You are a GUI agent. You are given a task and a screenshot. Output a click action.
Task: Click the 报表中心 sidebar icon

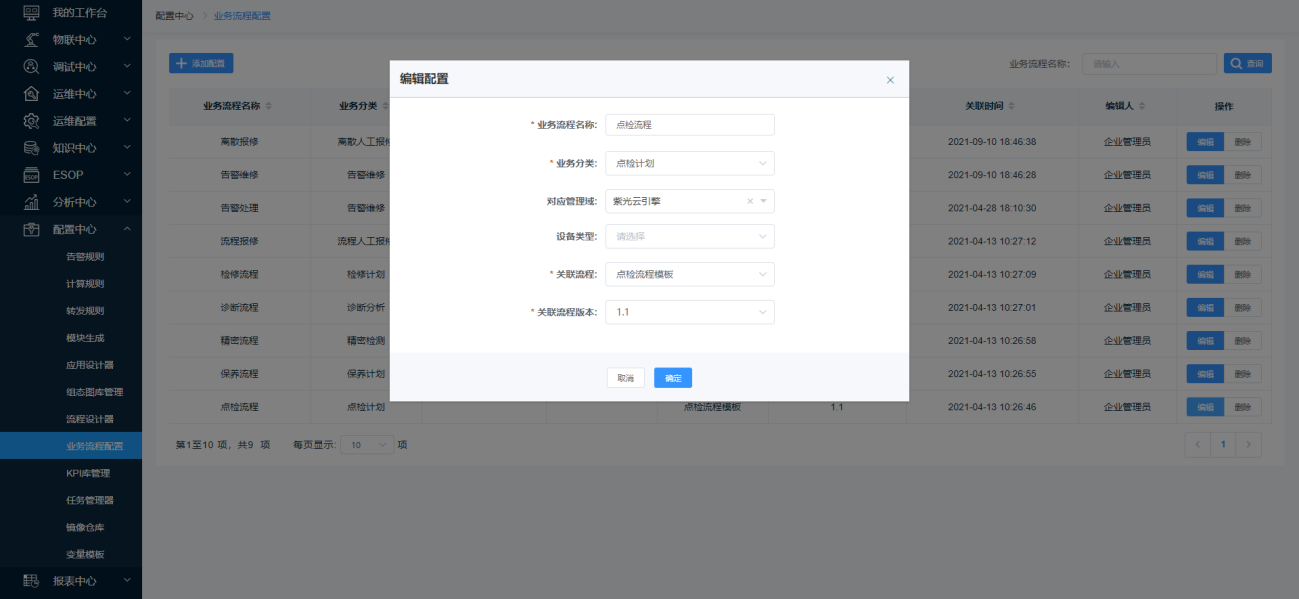coord(31,580)
